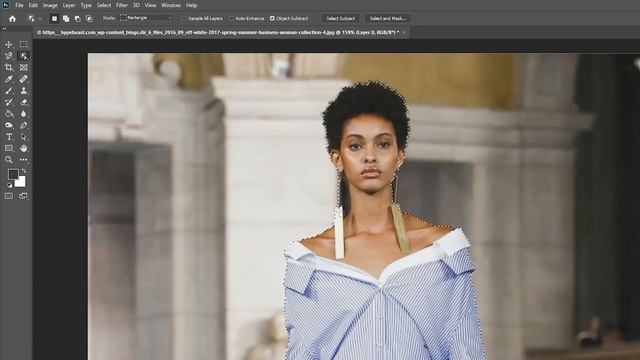Choose Subtract from Selection mode icon
The height and width of the screenshot is (360, 640).
tap(78, 18)
